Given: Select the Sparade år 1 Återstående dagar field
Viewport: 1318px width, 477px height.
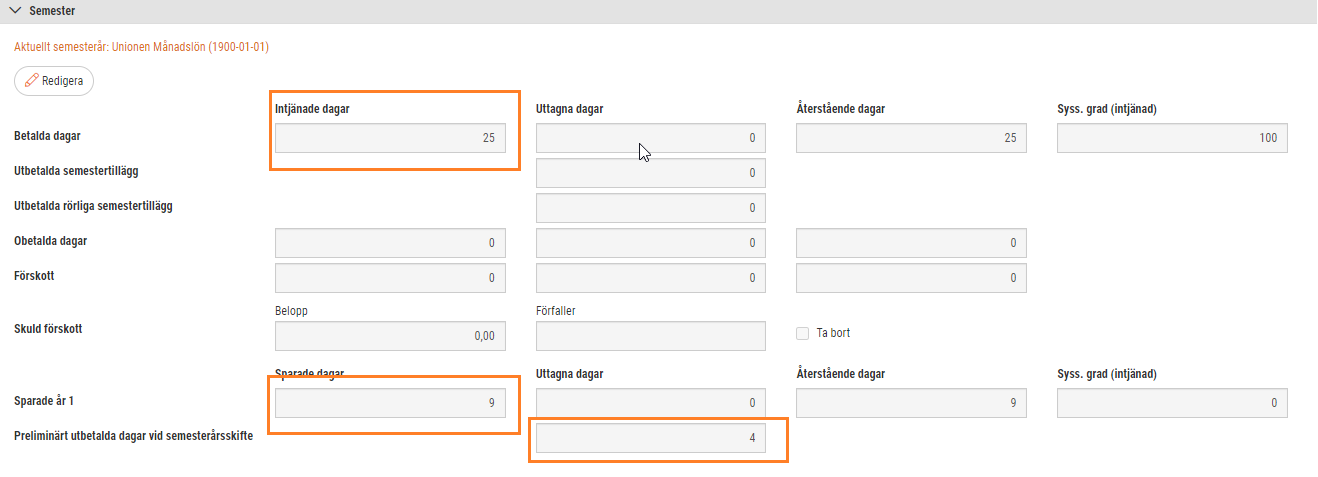Looking at the screenshot, I should (912, 403).
